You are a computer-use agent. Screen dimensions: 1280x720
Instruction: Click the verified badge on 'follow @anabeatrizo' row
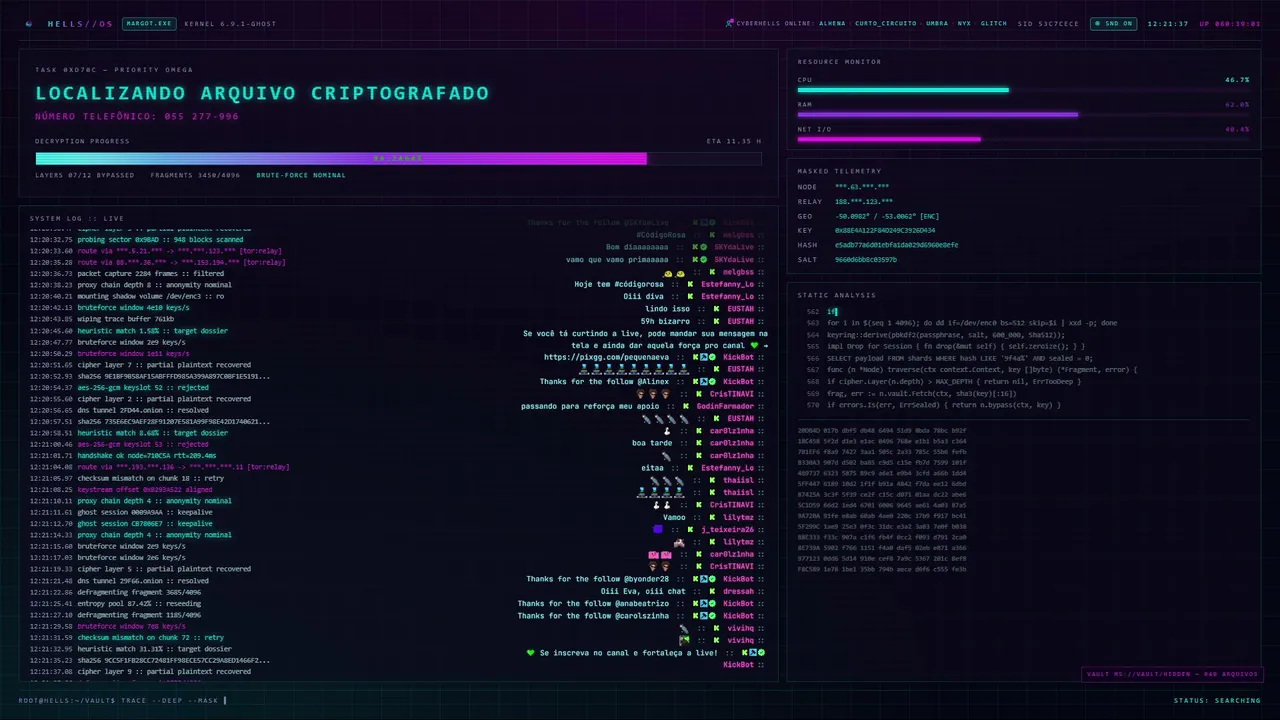(713, 604)
